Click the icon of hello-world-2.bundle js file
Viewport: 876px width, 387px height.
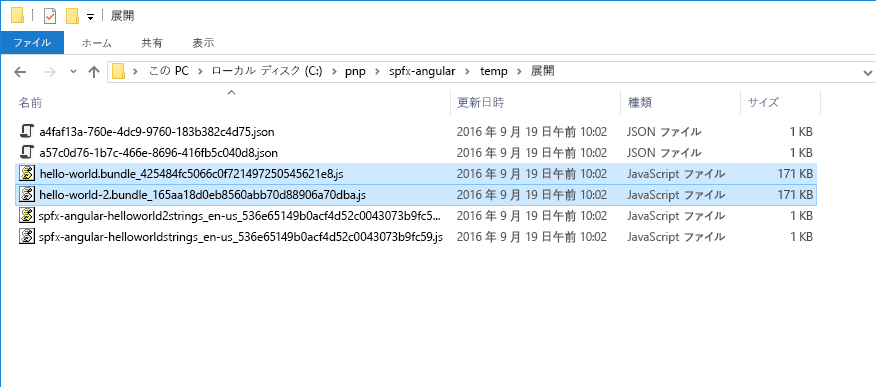27,194
